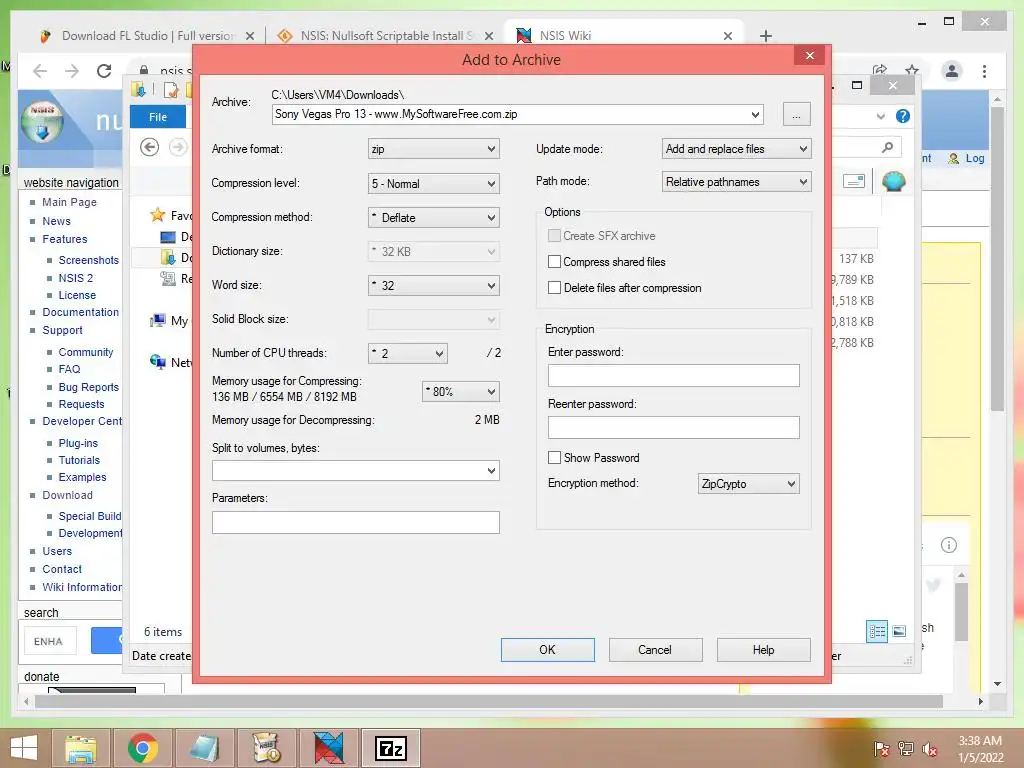Click the Enter password field
1024x768 pixels.
pos(673,376)
